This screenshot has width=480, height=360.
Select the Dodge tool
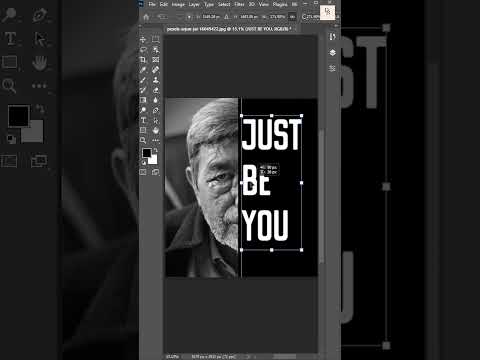coord(143,110)
